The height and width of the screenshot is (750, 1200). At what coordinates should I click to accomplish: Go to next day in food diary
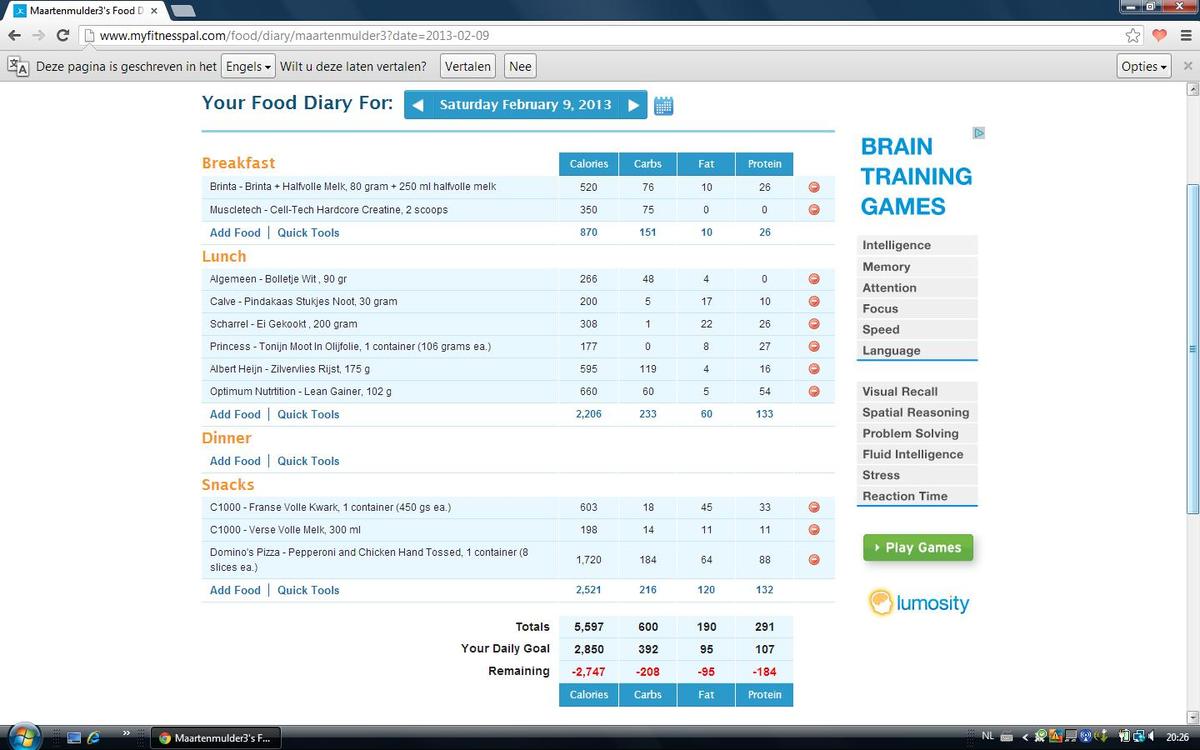(x=634, y=105)
